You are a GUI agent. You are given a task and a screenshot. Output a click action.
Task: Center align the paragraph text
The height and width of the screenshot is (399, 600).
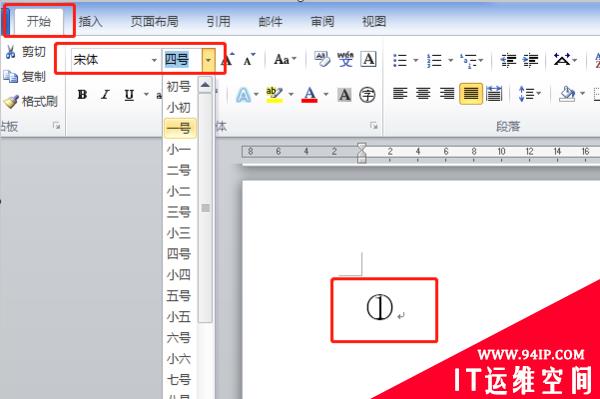click(x=423, y=93)
